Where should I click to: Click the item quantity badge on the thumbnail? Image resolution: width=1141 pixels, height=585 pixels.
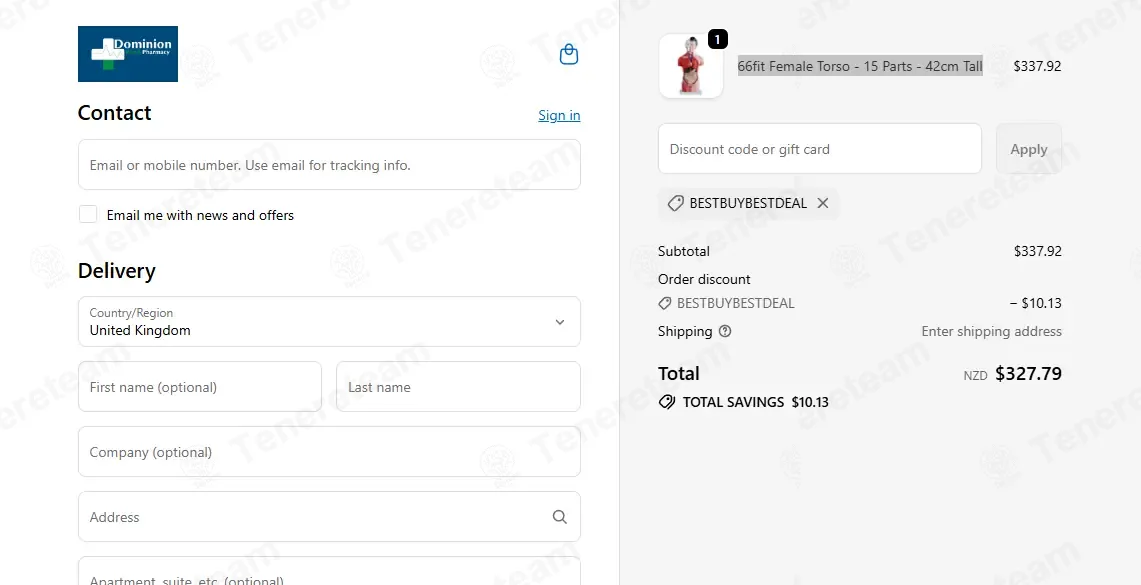pyautogui.click(x=717, y=39)
